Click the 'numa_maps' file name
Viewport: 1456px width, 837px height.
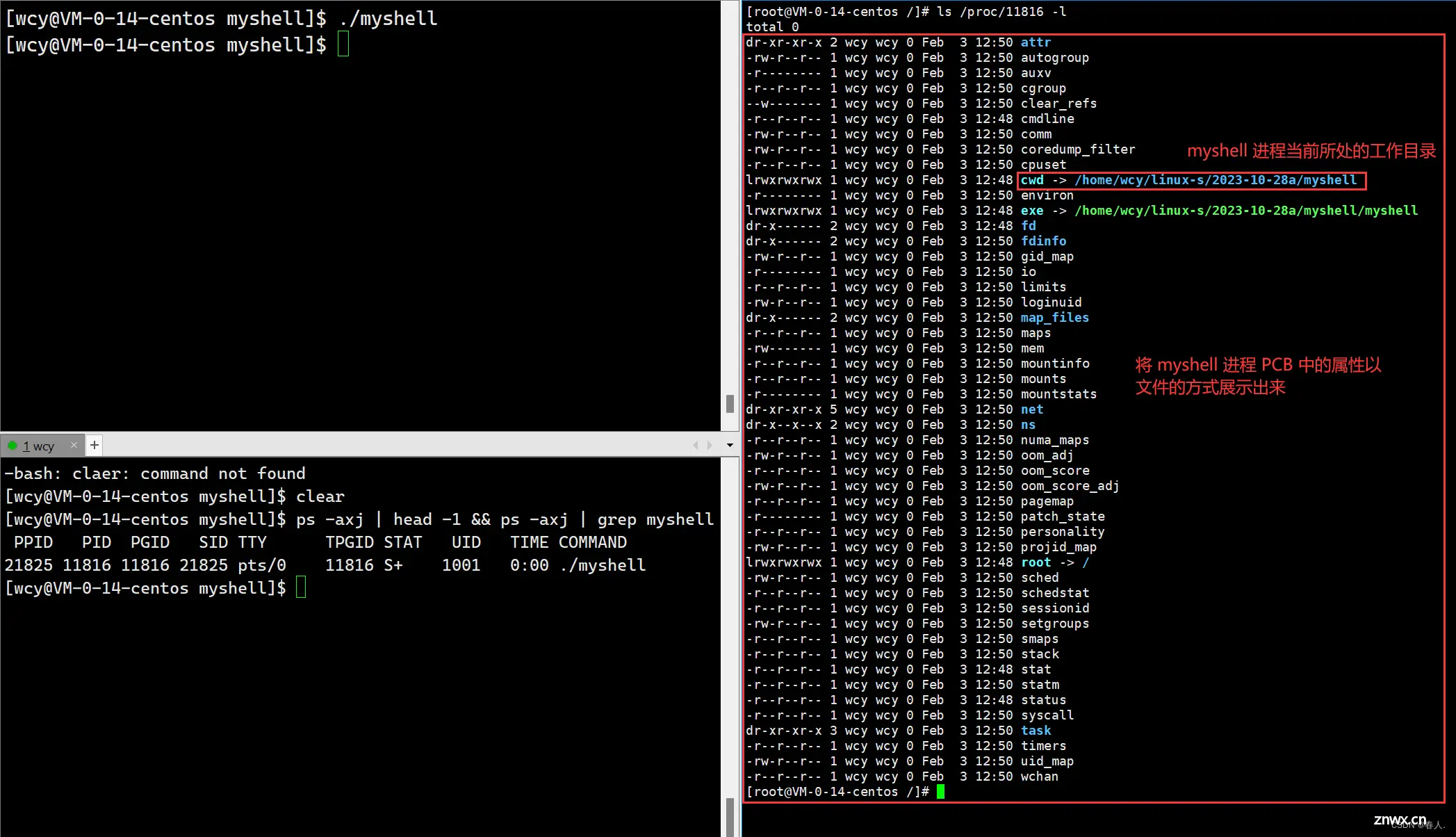point(1054,440)
